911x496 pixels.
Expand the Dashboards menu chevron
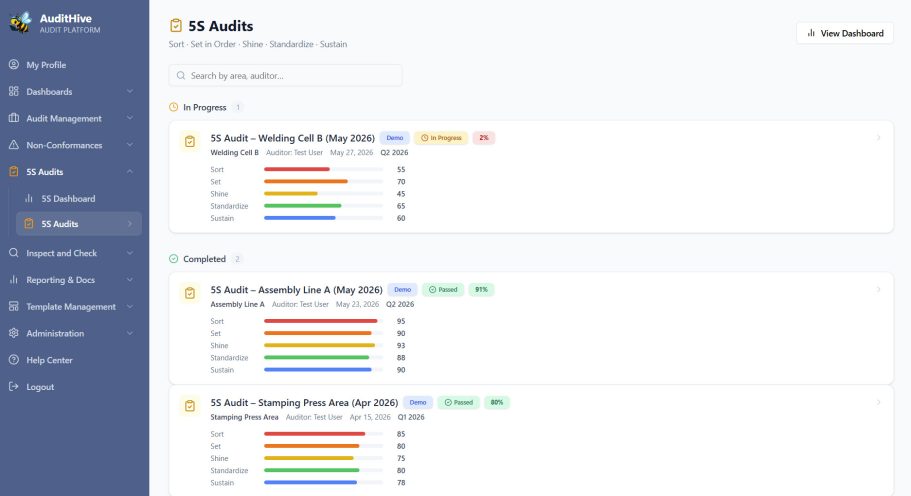[x=130, y=91]
